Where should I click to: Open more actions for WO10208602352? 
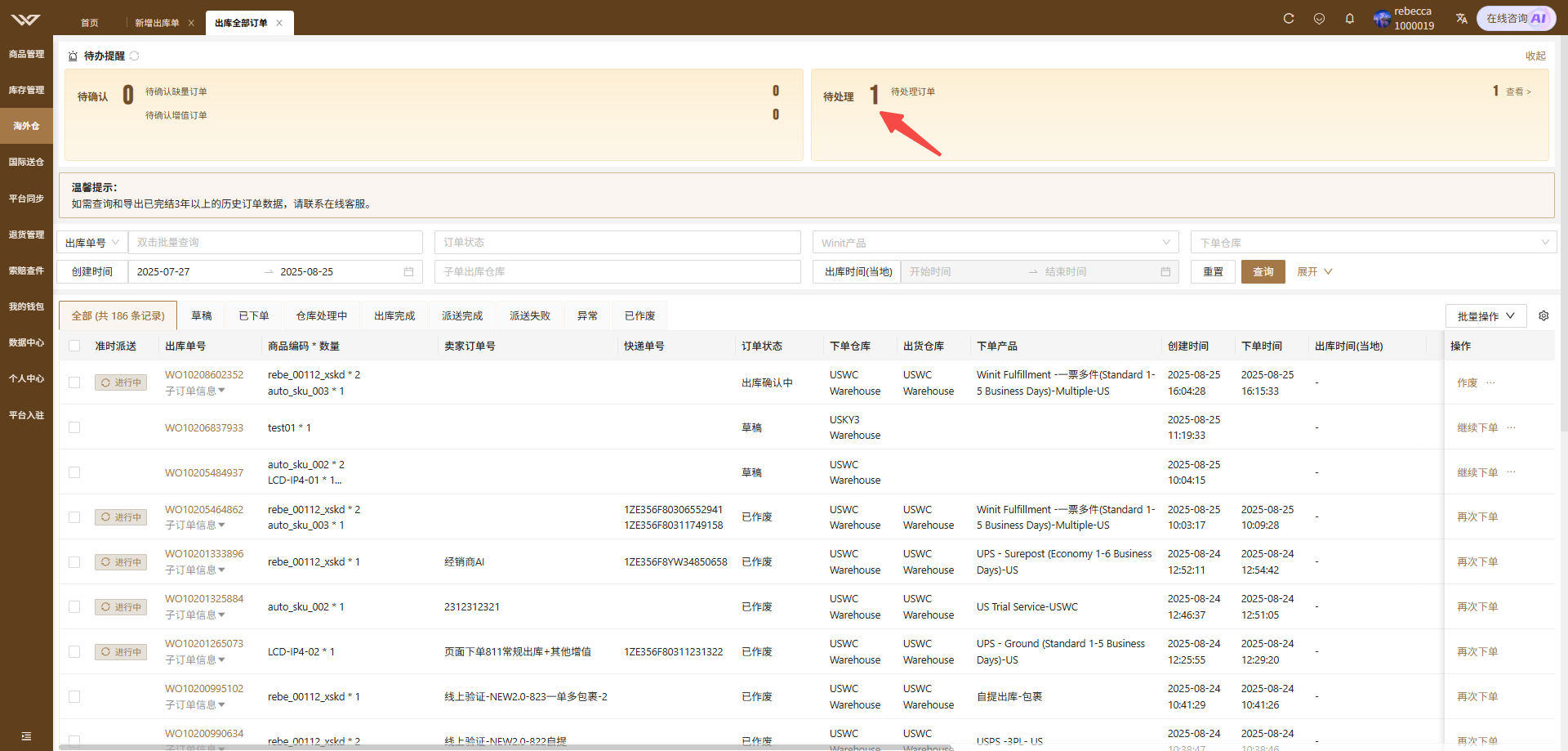point(1490,382)
